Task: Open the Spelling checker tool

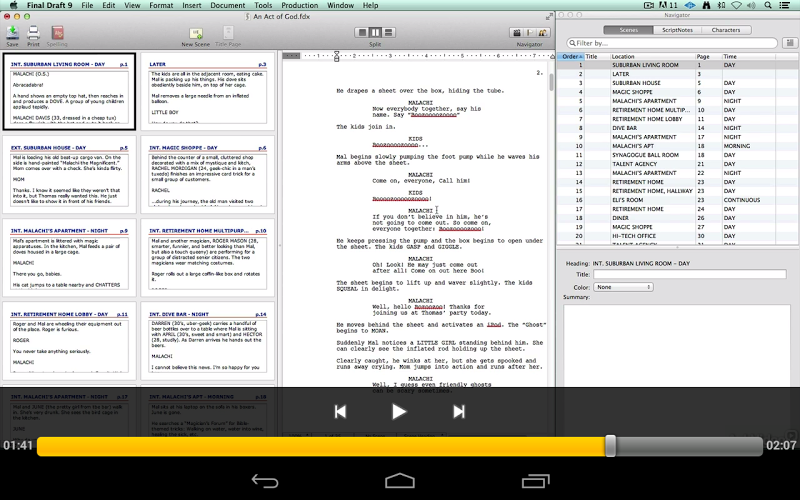Action: pyautogui.click(x=57, y=33)
